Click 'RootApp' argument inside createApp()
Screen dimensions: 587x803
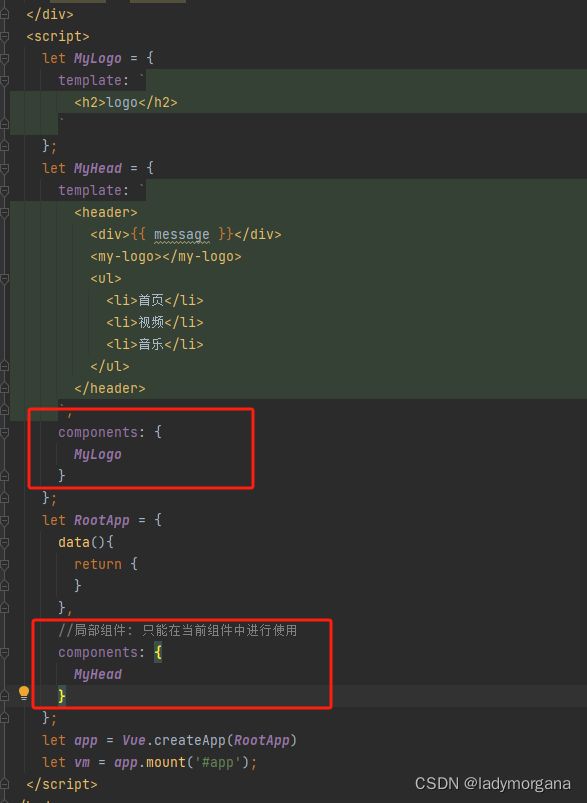point(262,740)
